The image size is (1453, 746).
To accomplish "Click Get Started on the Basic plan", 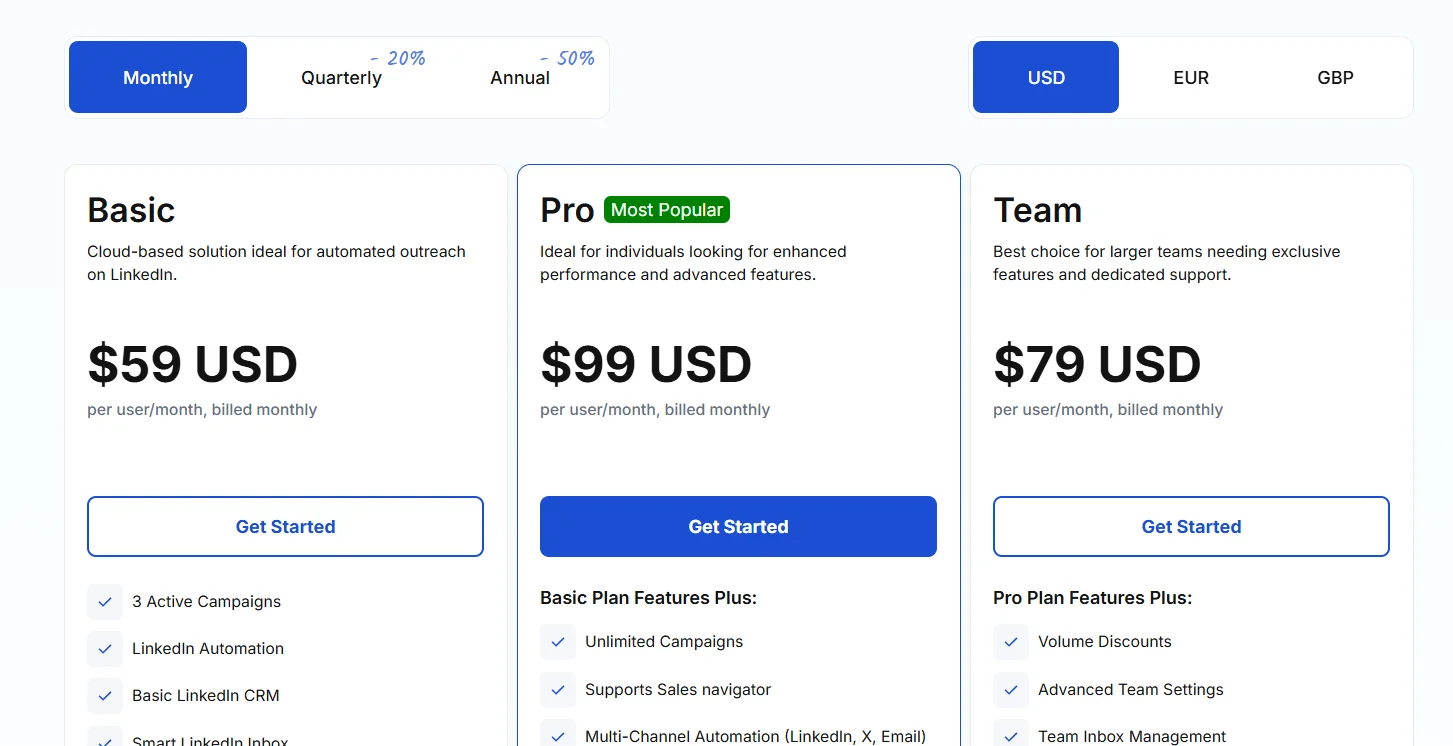I will (285, 526).
